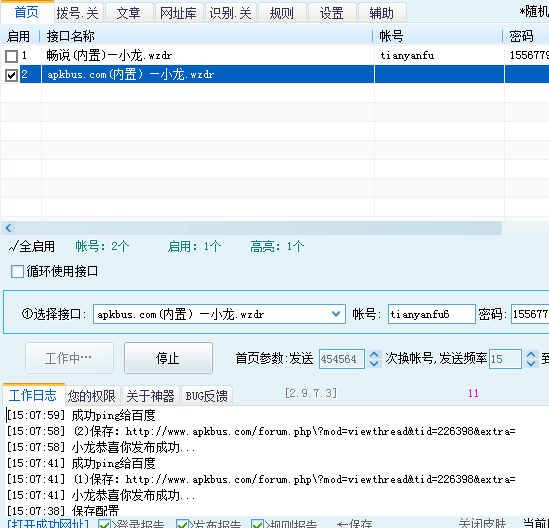Open the 网址库 tab
The height and width of the screenshot is (528, 549).
[179, 13]
